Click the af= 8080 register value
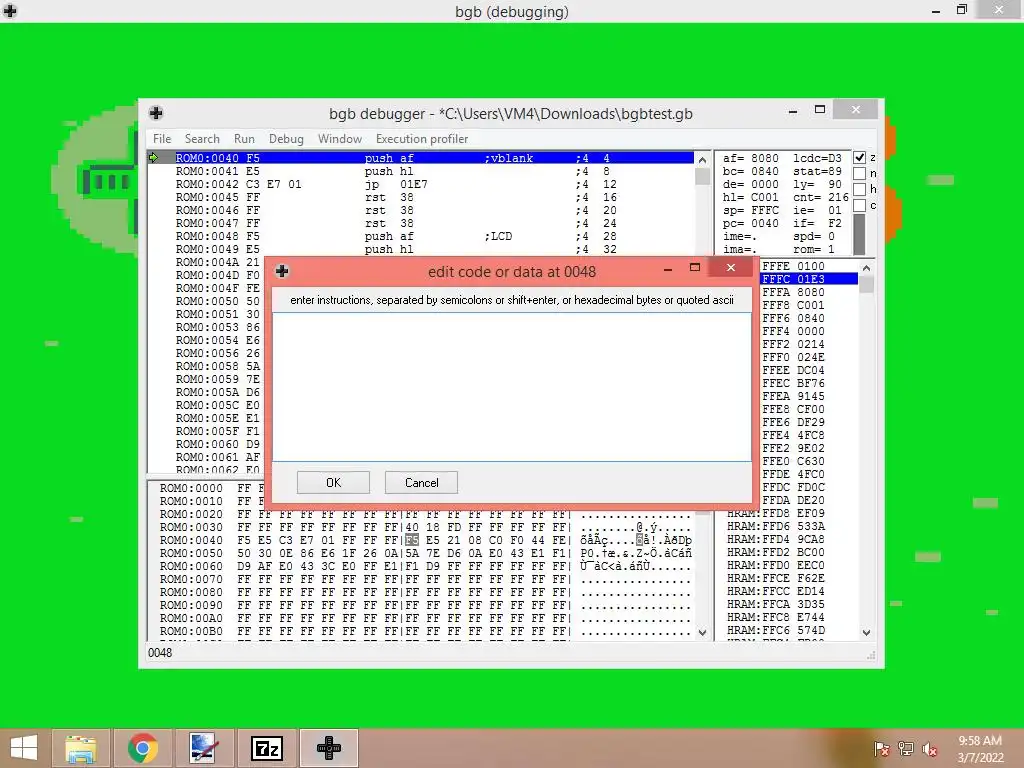 tap(750, 158)
